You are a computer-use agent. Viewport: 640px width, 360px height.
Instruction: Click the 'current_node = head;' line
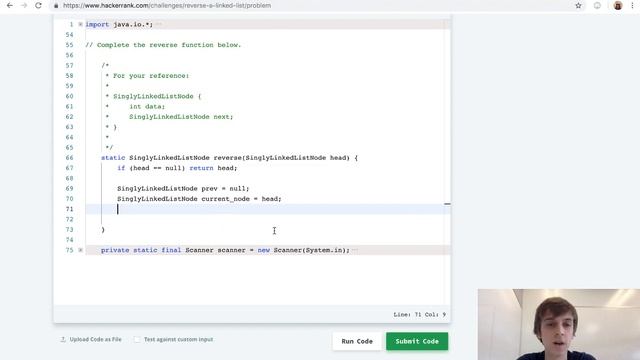199,199
